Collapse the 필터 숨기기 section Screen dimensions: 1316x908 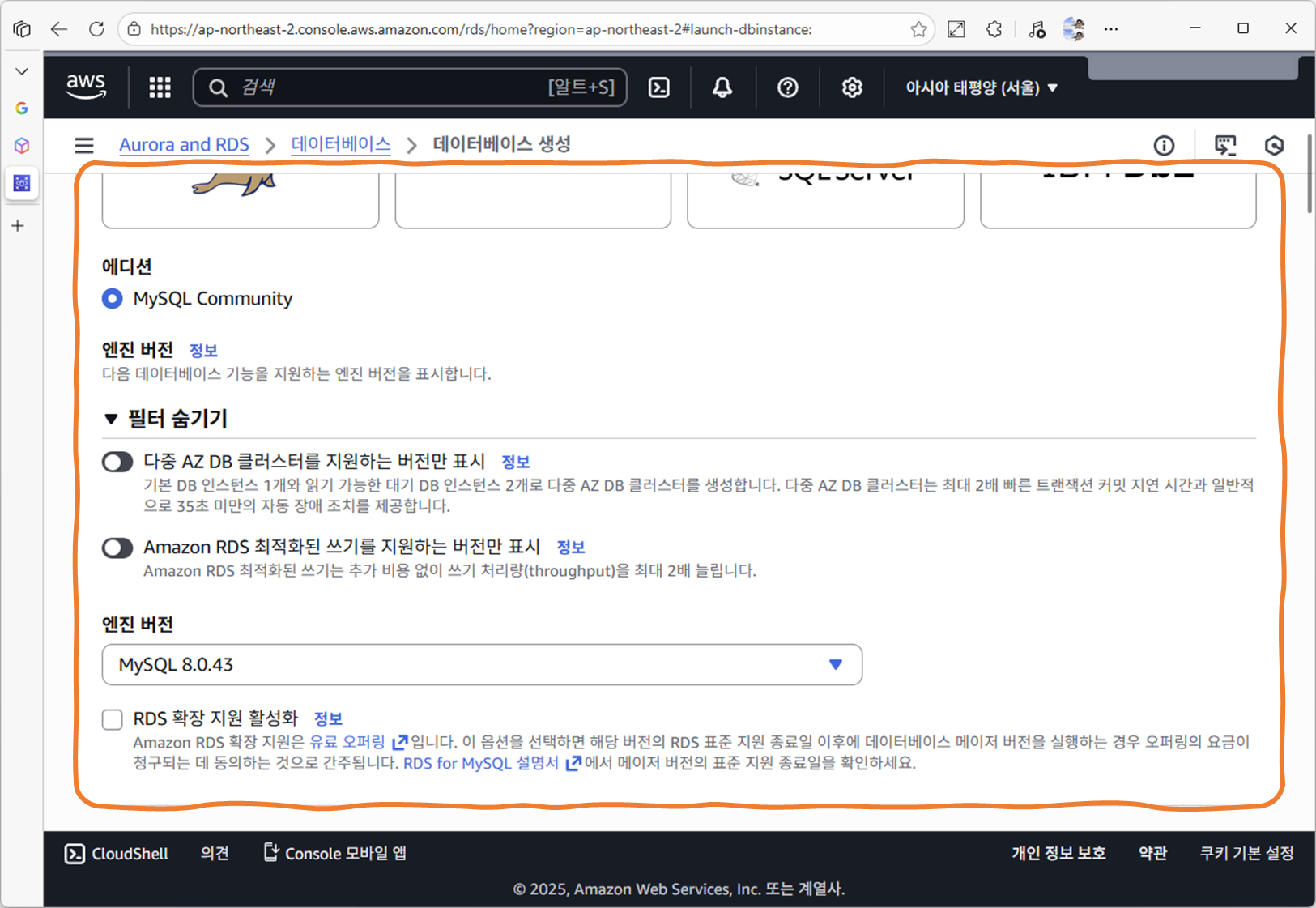pyautogui.click(x=166, y=419)
